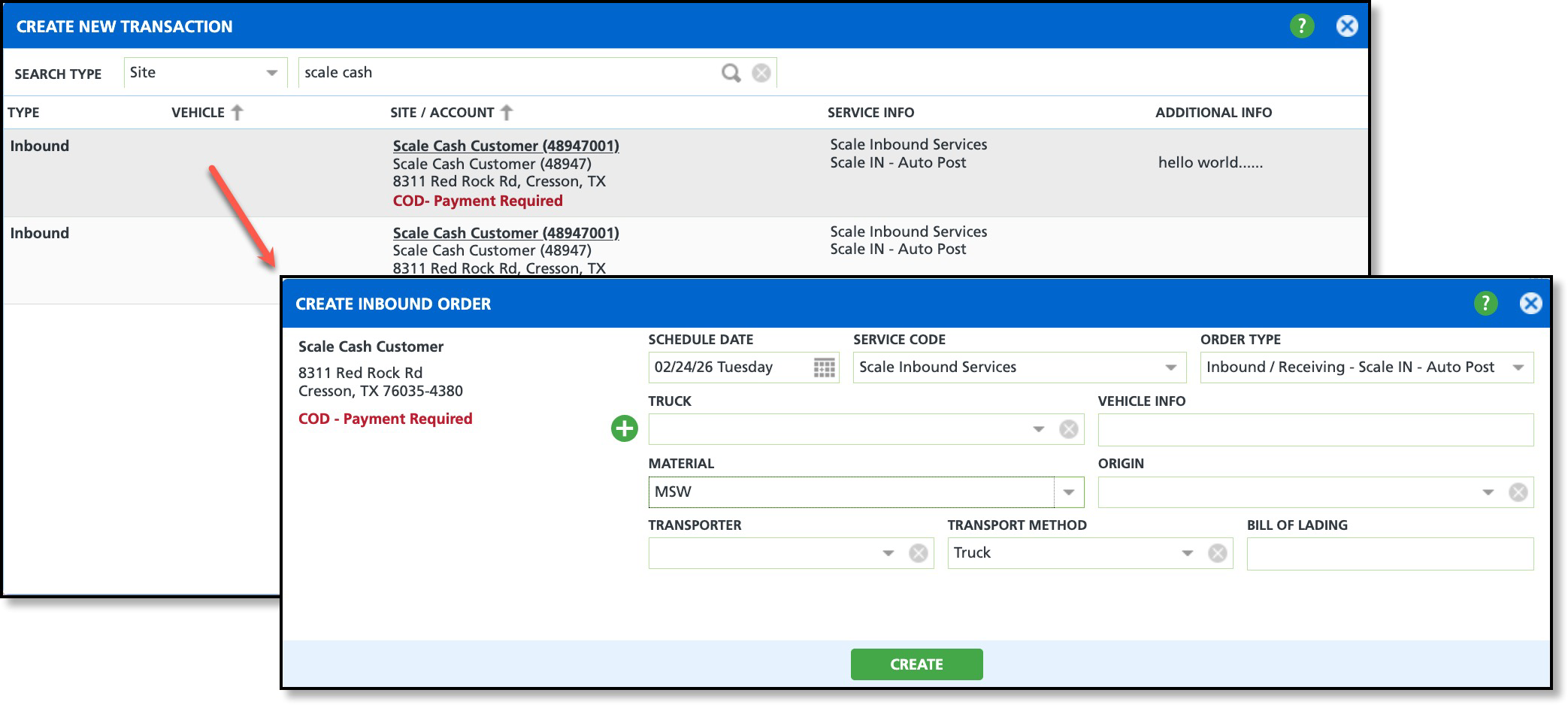The image size is (1568, 705).
Task: Click 'COD- Payment Required' in first row
Action: coord(477,201)
